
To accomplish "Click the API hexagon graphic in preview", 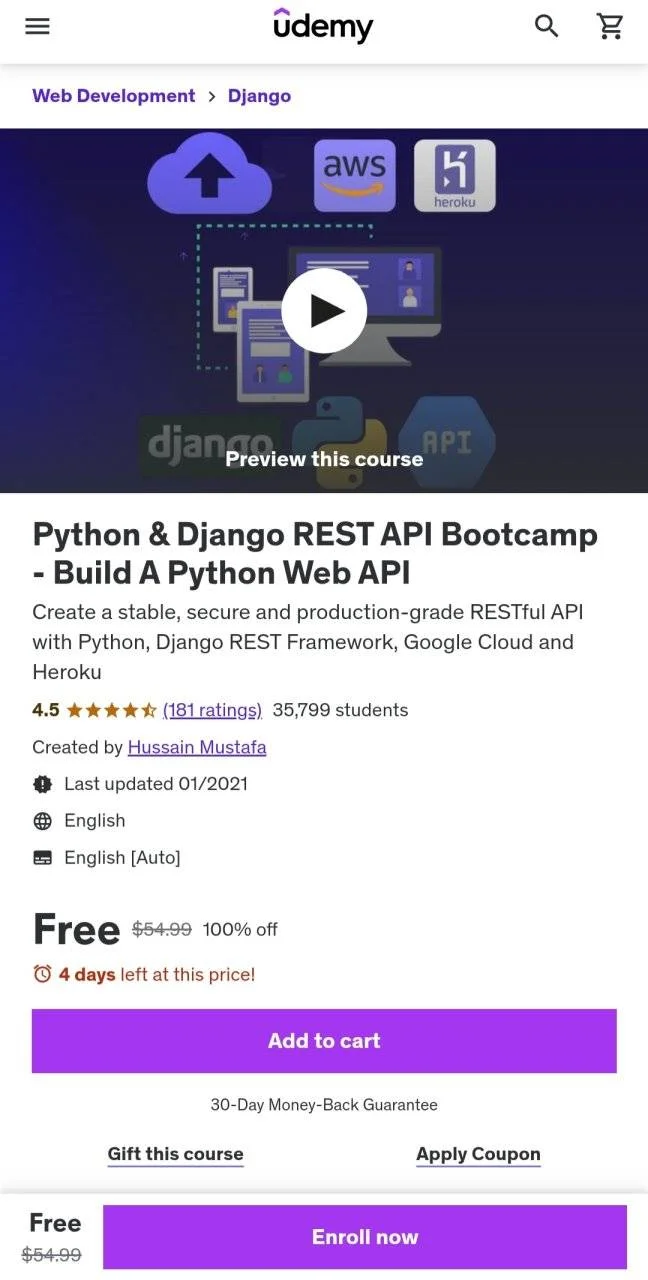I will [447, 441].
